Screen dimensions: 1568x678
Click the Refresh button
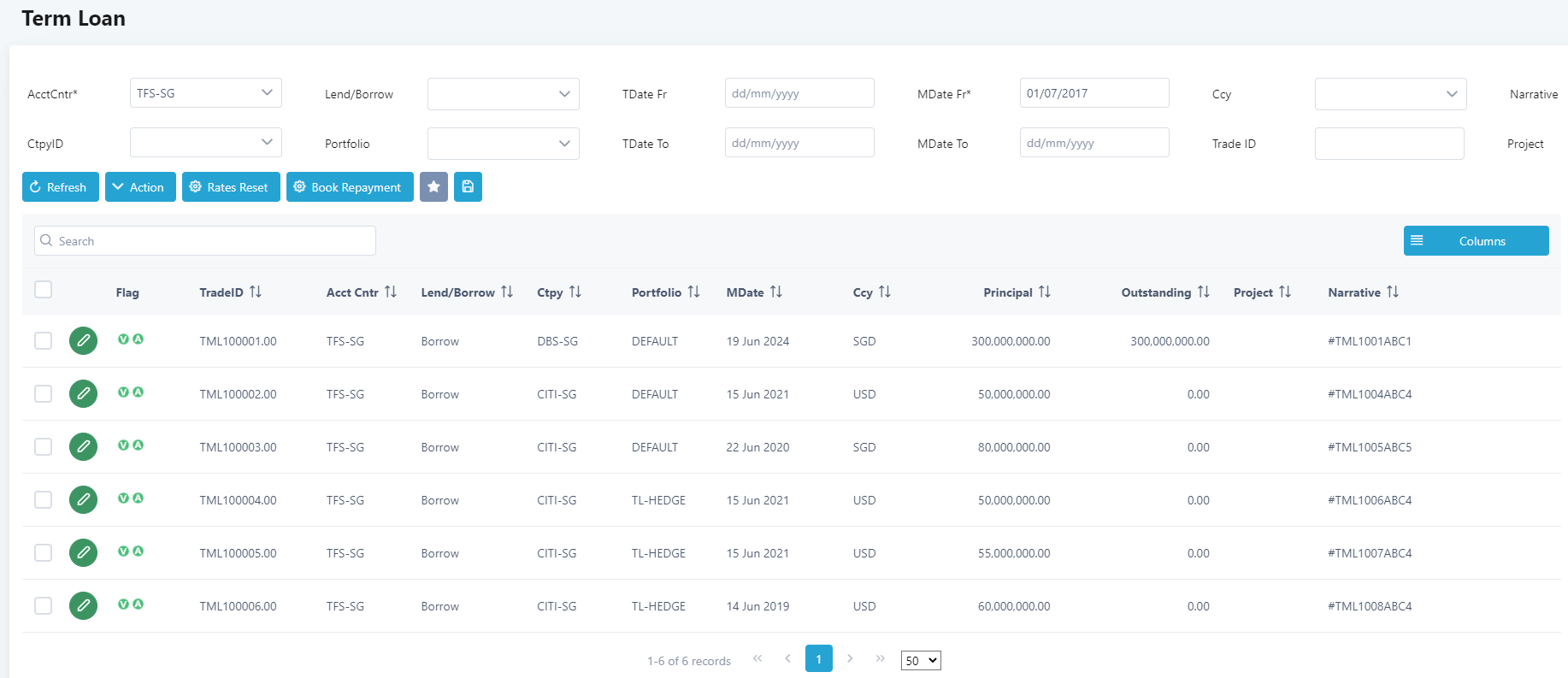(60, 187)
